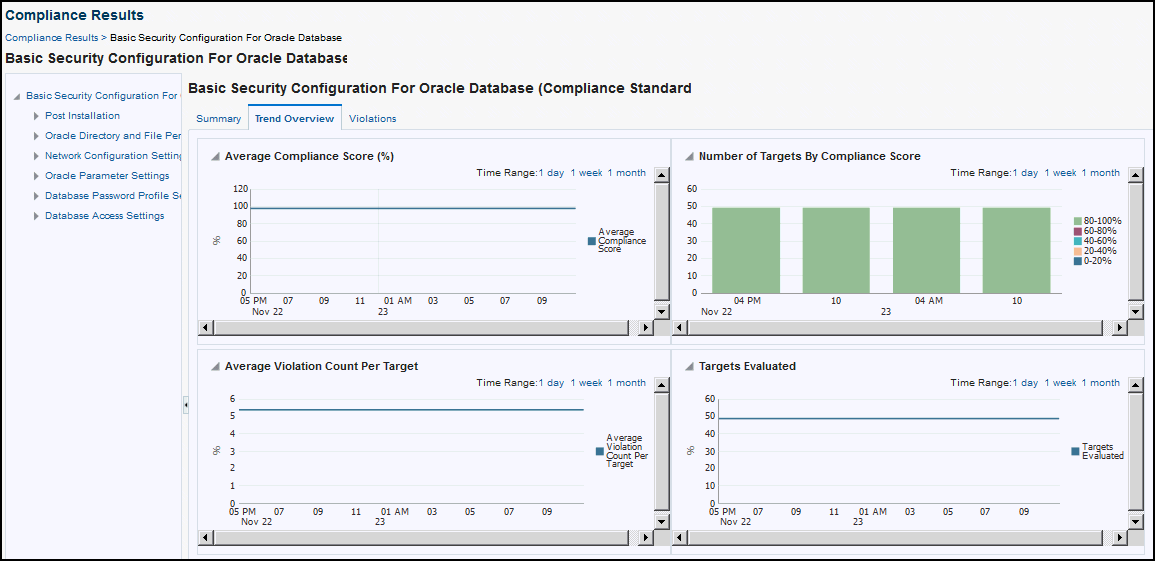The width and height of the screenshot is (1155, 561).
Task: Expand the Network Configuration Settings node
Action: (36, 156)
